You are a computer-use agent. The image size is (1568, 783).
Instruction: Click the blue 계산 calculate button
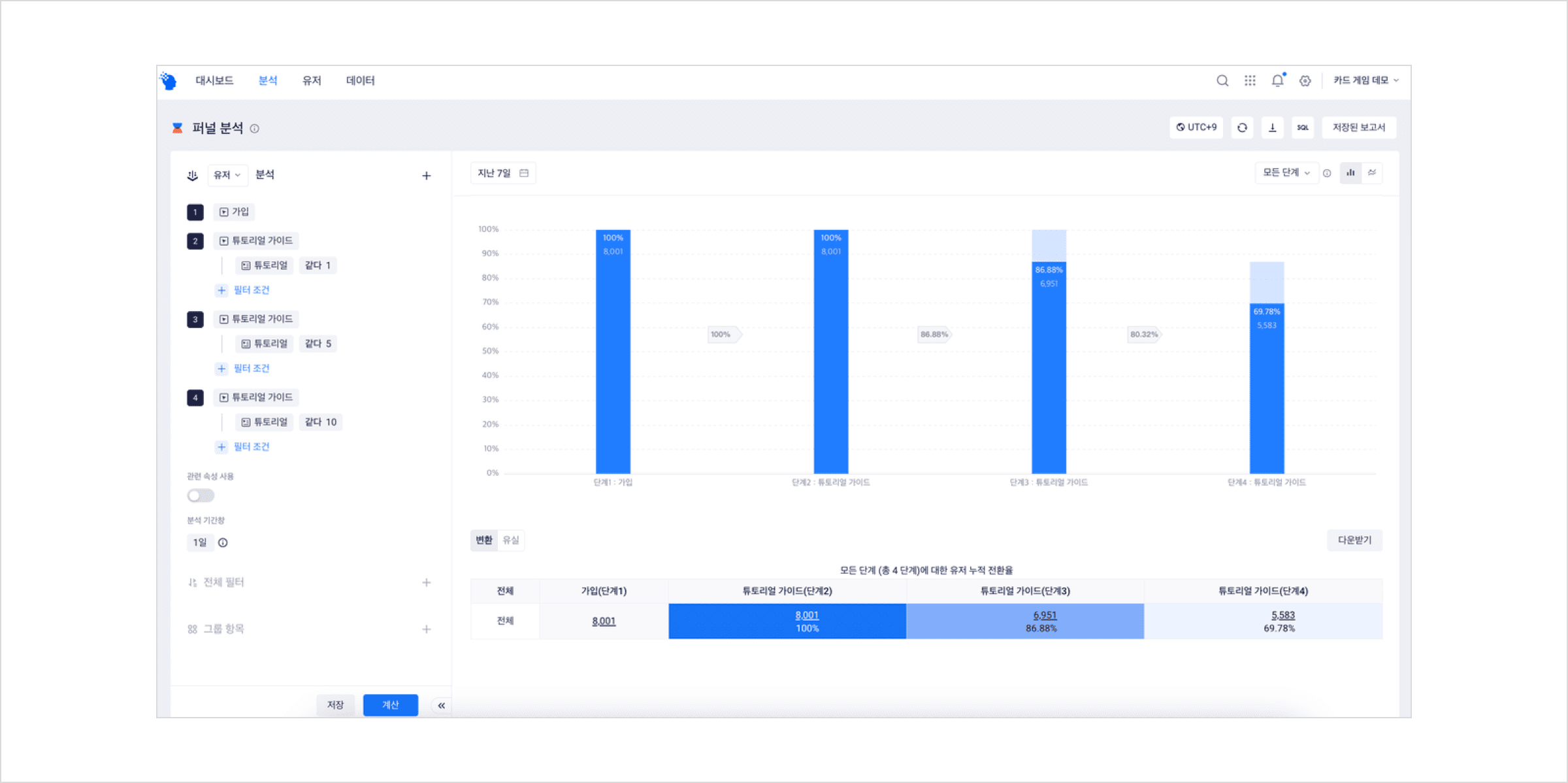(x=390, y=705)
